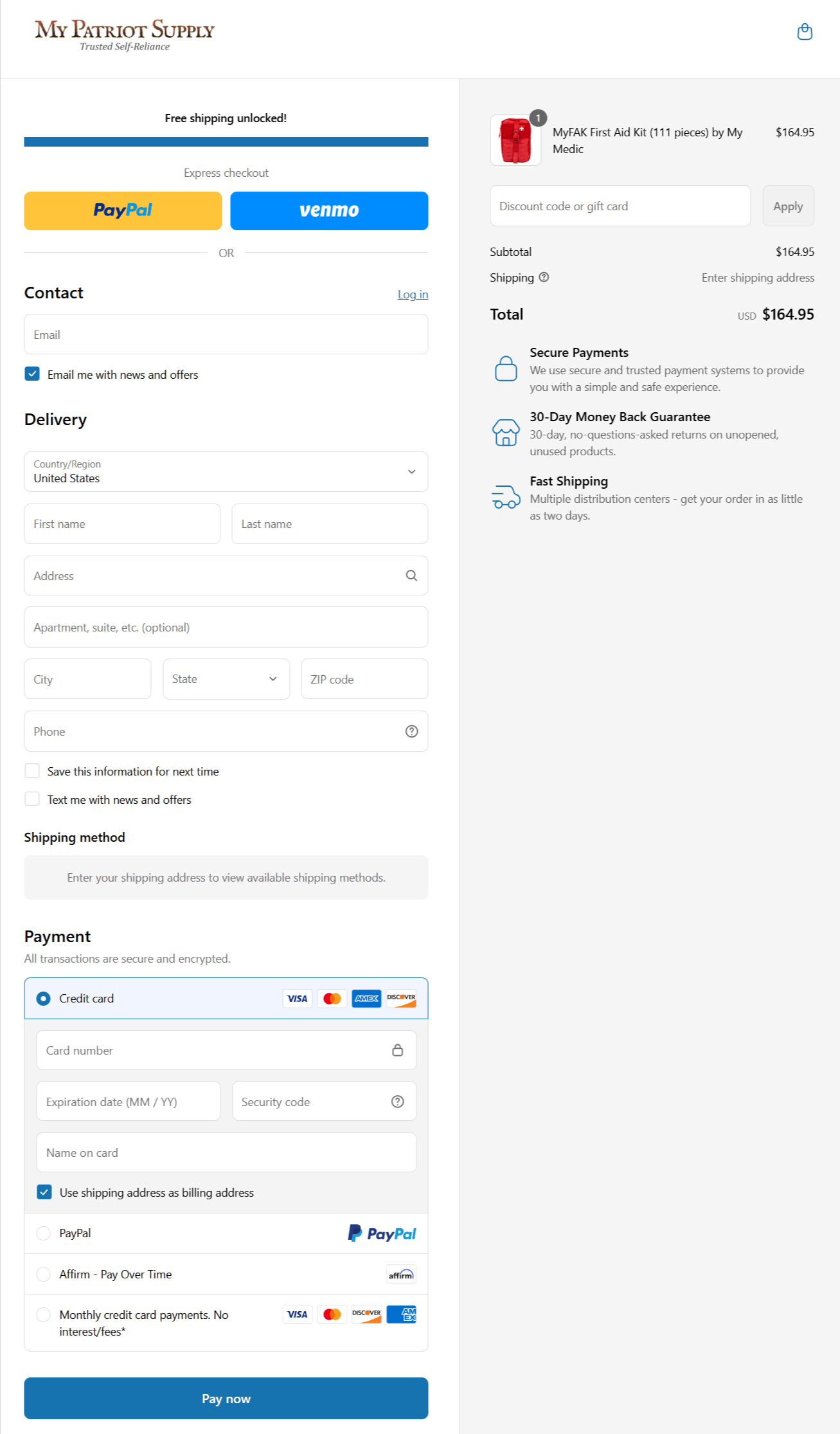The height and width of the screenshot is (1434, 840).
Task: Click the phone field help icon
Action: pyautogui.click(x=411, y=731)
